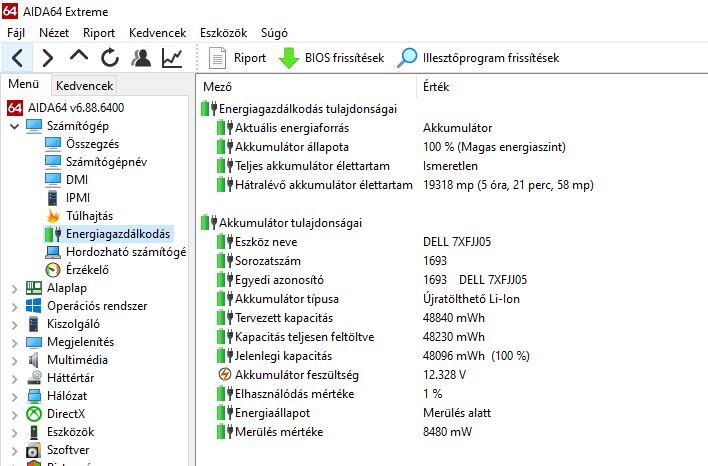
Task: Click the Alaplap motherboard icon
Action: 34,288
